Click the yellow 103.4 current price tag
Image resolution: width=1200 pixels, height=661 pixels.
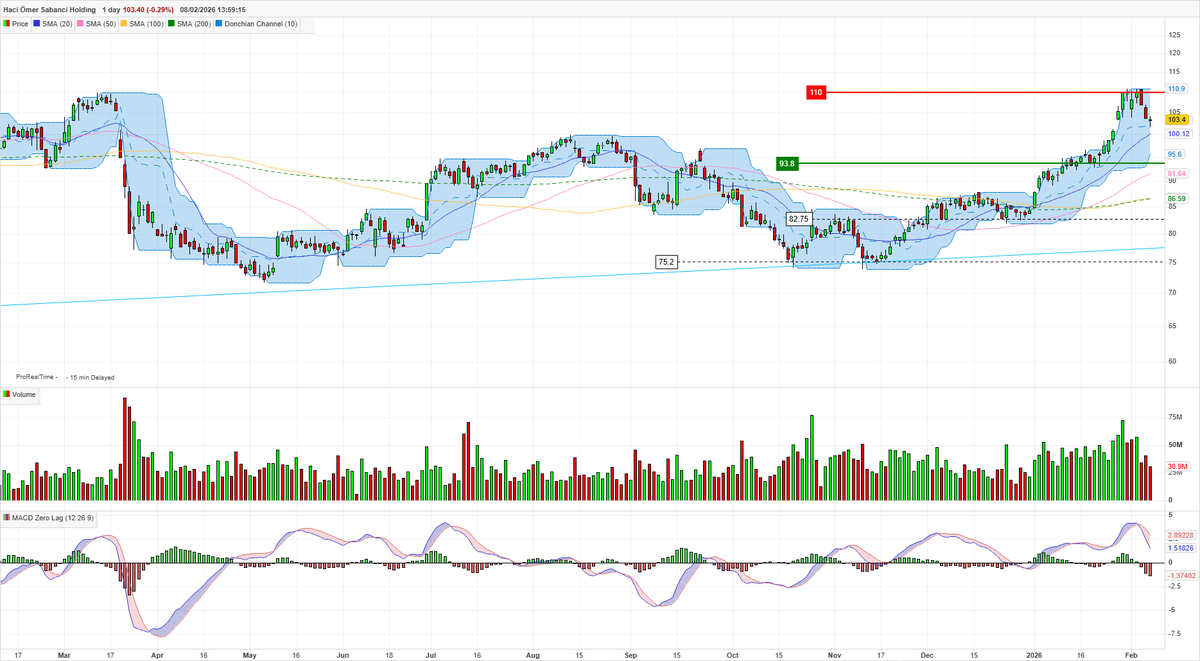(x=1176, y=119)
